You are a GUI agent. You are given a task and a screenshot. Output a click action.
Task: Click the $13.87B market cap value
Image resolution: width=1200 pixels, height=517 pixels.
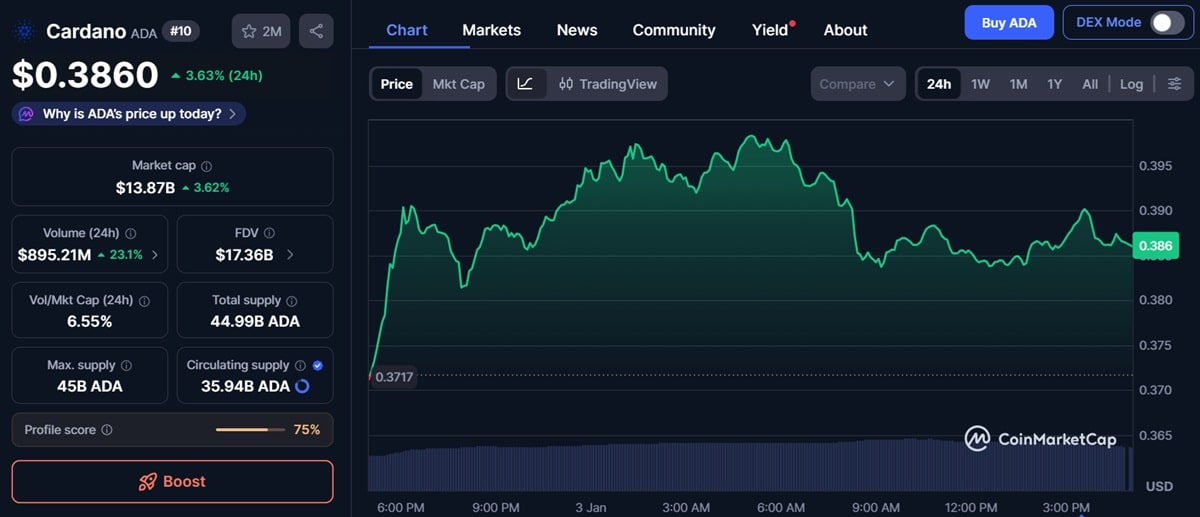(145, 187)
